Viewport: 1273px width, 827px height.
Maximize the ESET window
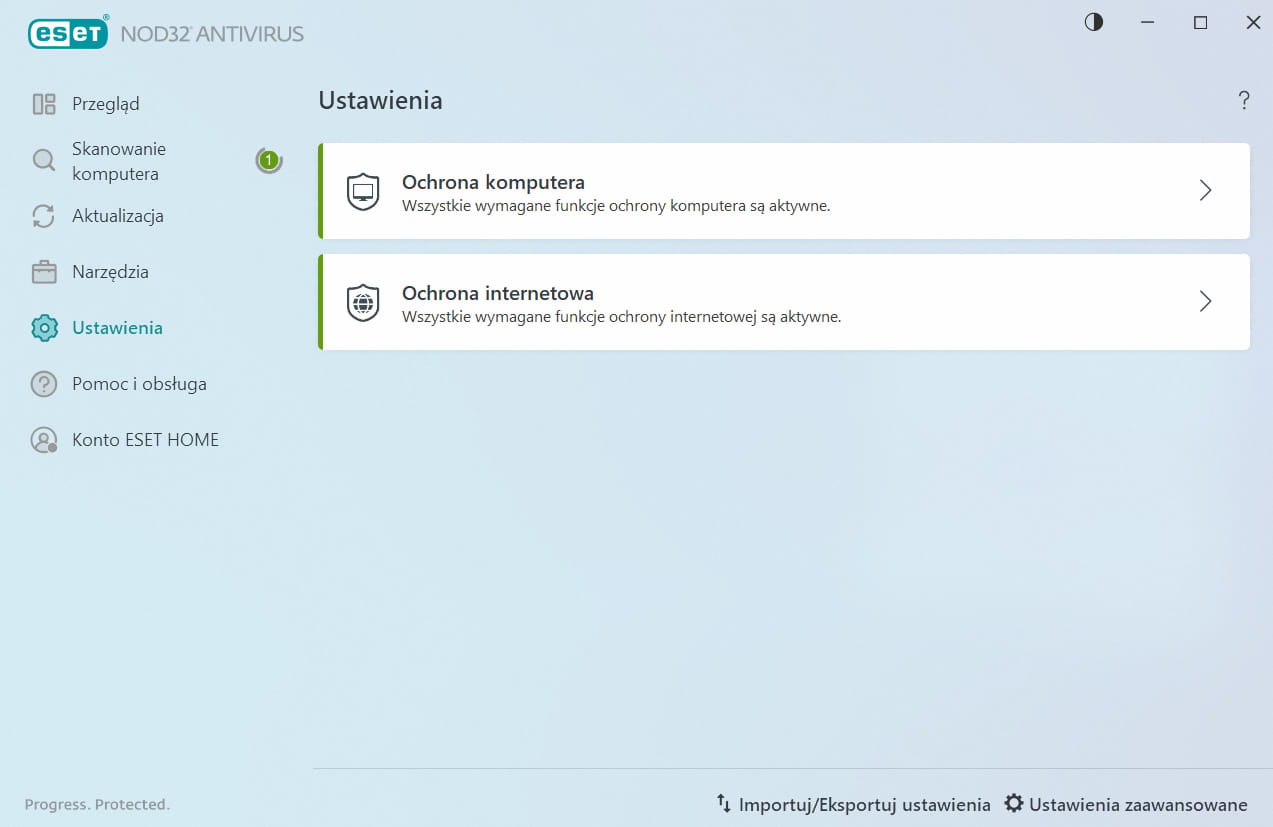[x=1200, y=22]
